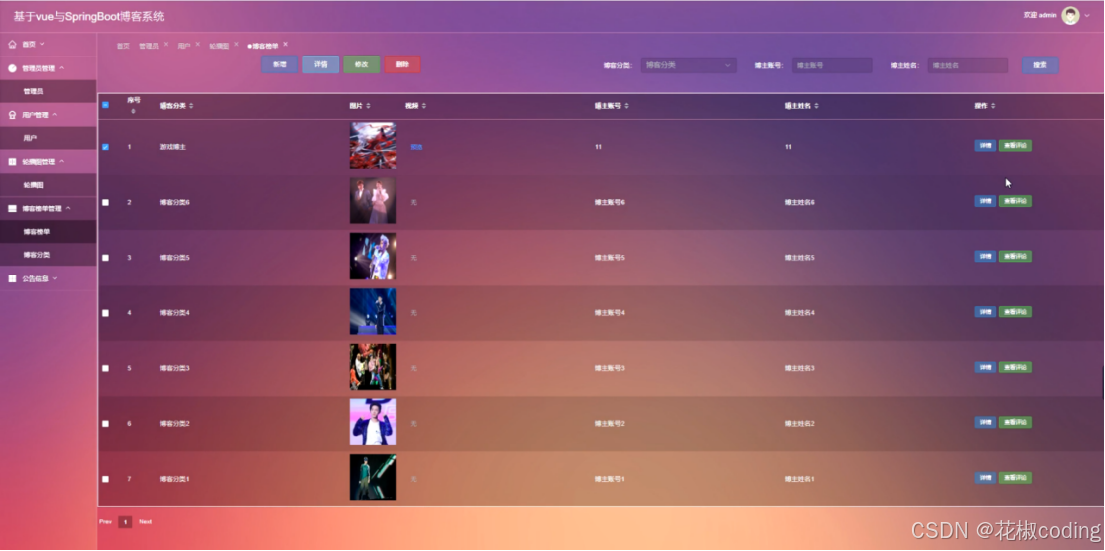Click the 修改 button
The height and width of the screenshot is (551, 1105).
362,65
